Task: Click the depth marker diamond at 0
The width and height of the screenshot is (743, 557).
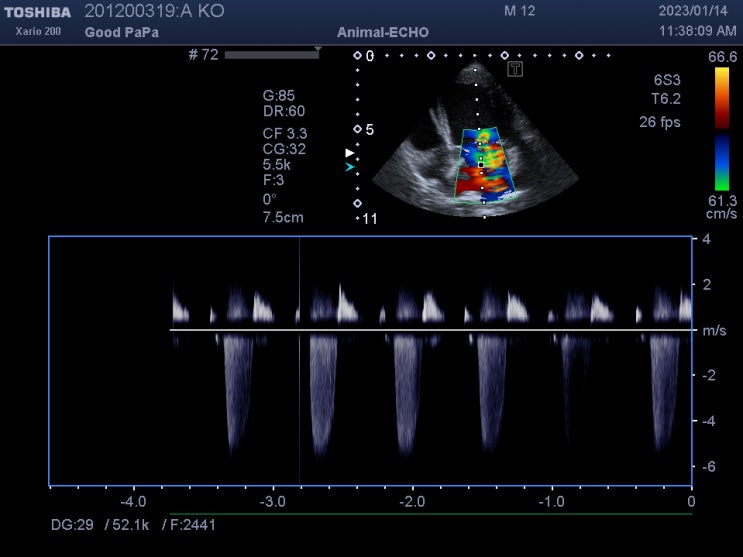Action: [357, 56]
